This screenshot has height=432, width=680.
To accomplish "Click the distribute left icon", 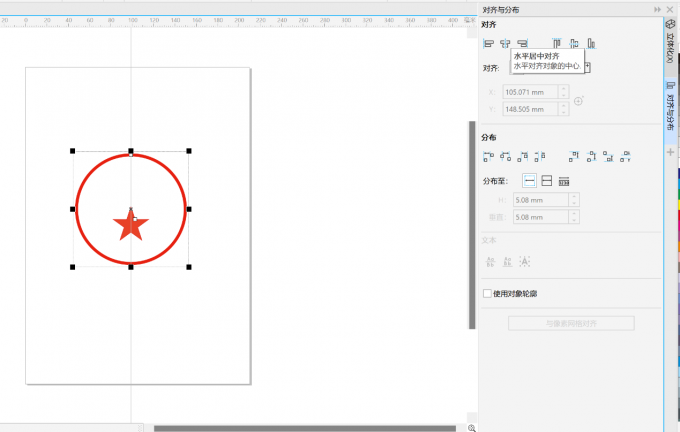I will [489, 156].
